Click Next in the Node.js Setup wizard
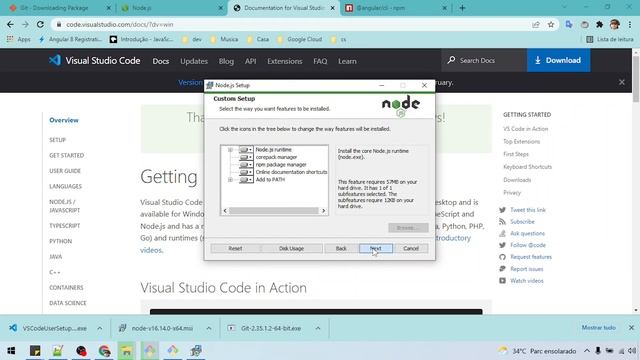Viewport: 640px width, 360px height. pyautogui.click(x=376, y=248)
